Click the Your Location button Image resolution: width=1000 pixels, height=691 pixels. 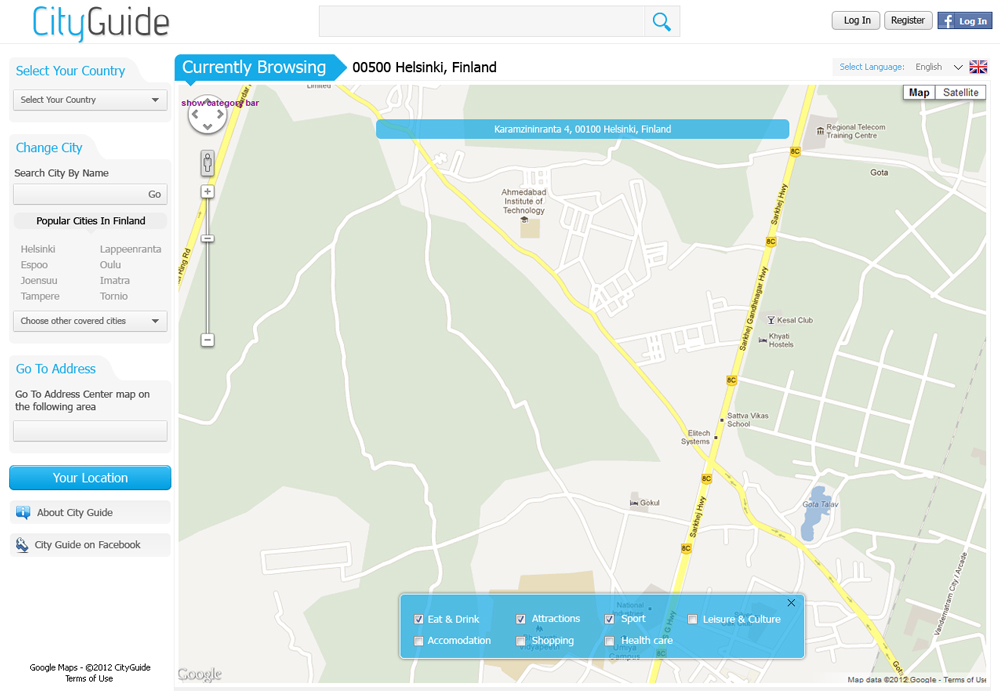(x=90, y=478)
